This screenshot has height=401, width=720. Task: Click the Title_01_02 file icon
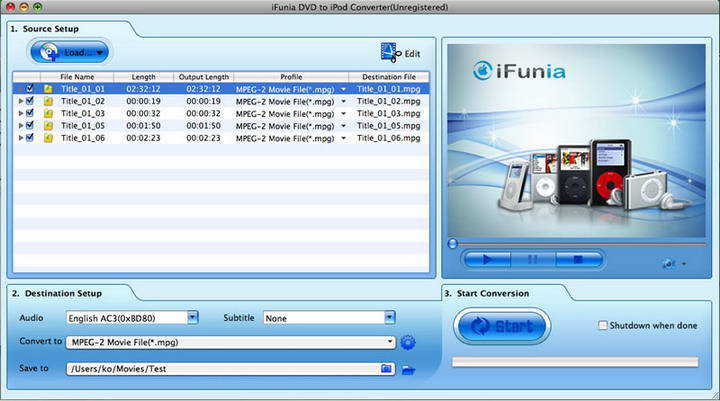coord(48,101)
